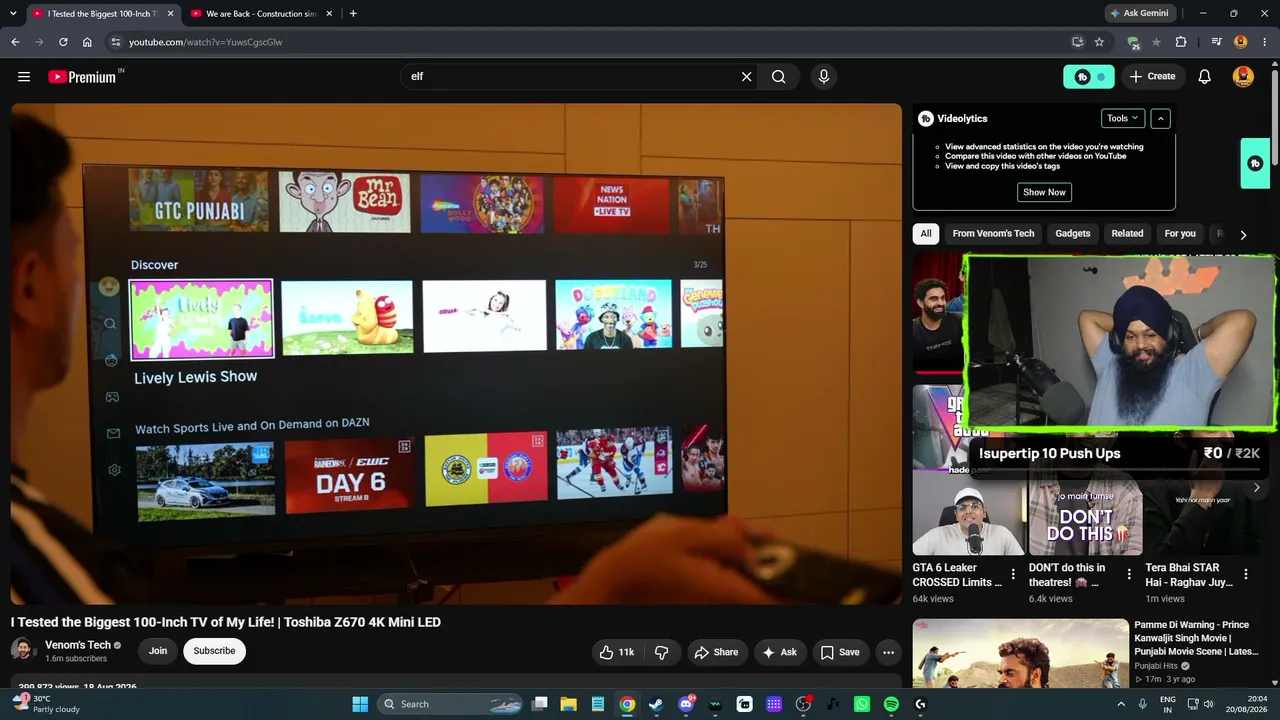Open the floating TubeBuddy side tab
Viewport: 1280px width, 720px height.
[1255, 163]
